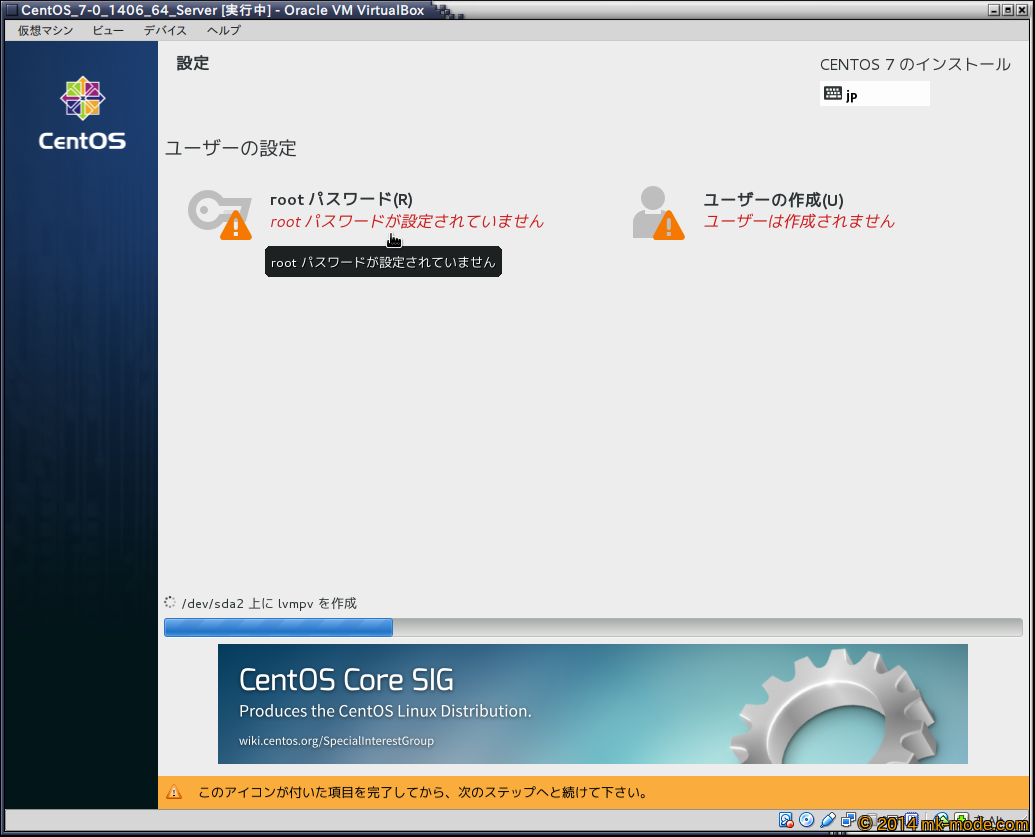Click the orange warning badge on the user icon
Image resolution: width=1035 pixels, height=837 pixels.
(x=669, y=226)
